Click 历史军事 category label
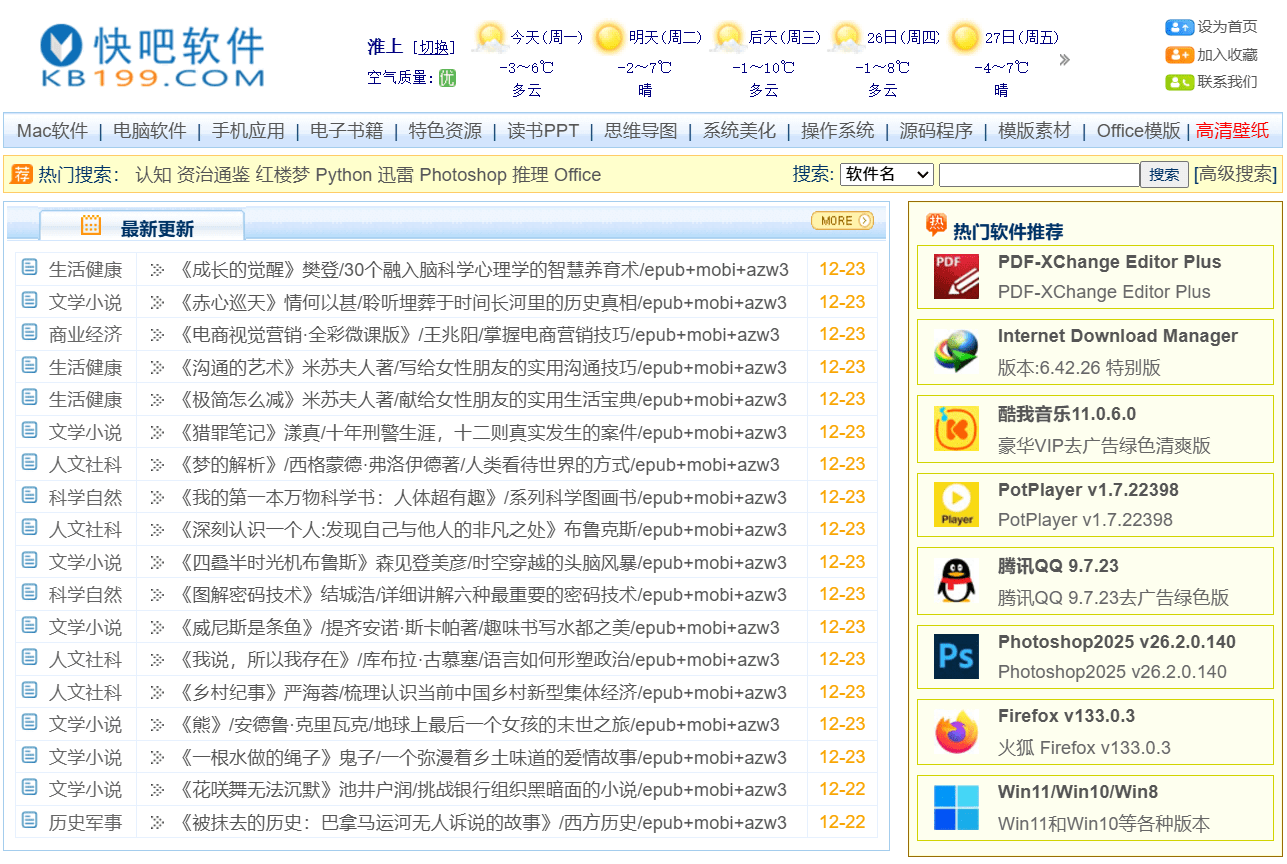The height and width of the screenshot is (864, 1287). (85, 822)
